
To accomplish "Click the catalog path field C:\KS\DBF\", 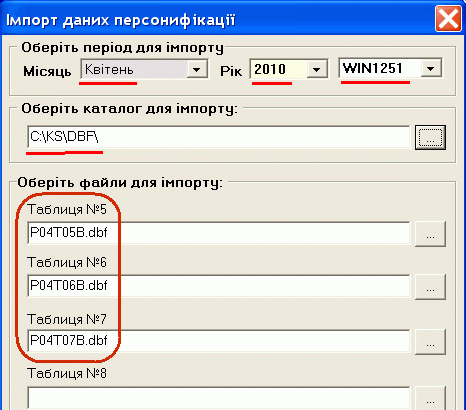I will pyautogui.click(x=219, y=137).
